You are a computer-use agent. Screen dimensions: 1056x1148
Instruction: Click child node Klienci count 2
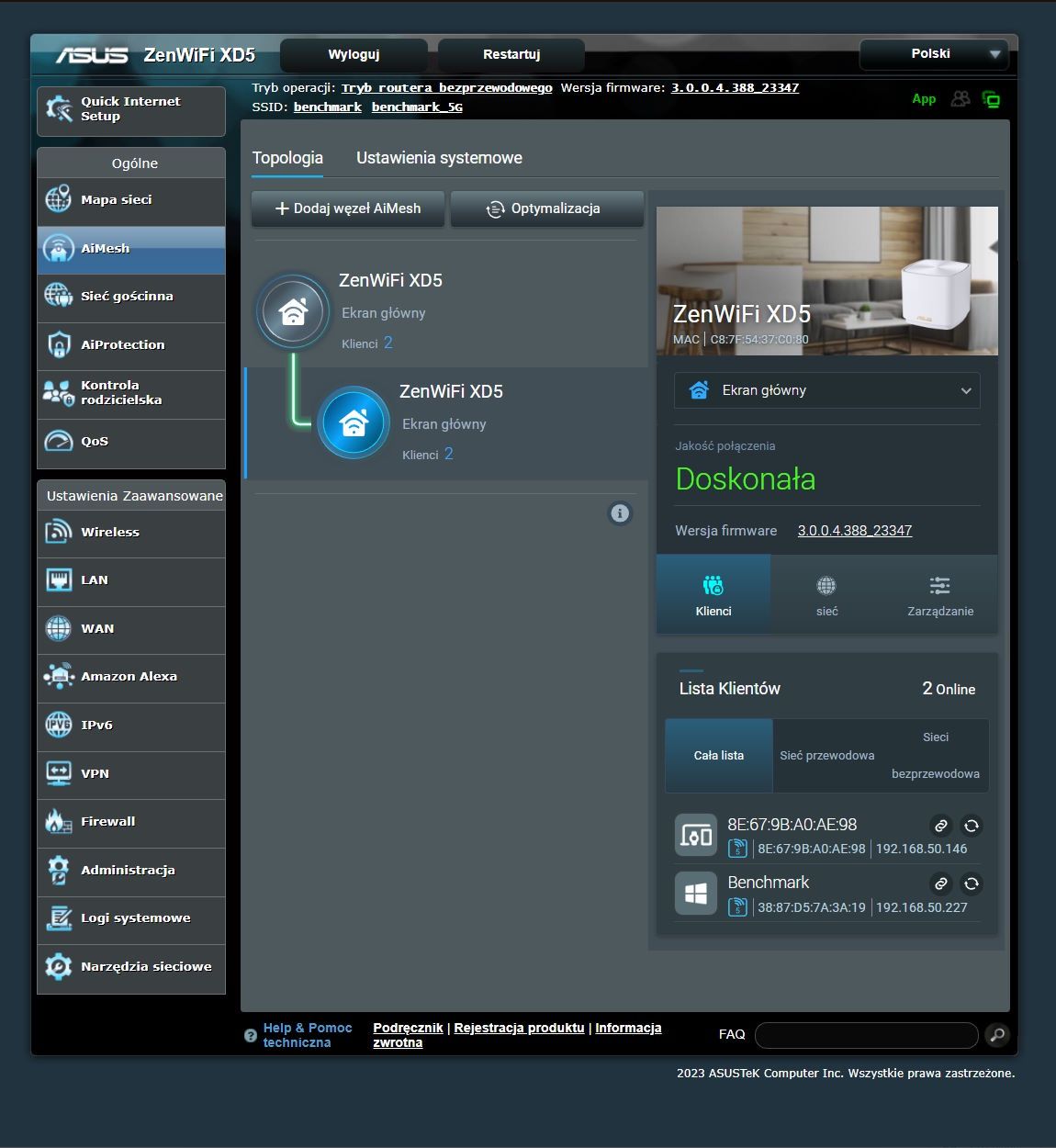(x=449, y=454)
